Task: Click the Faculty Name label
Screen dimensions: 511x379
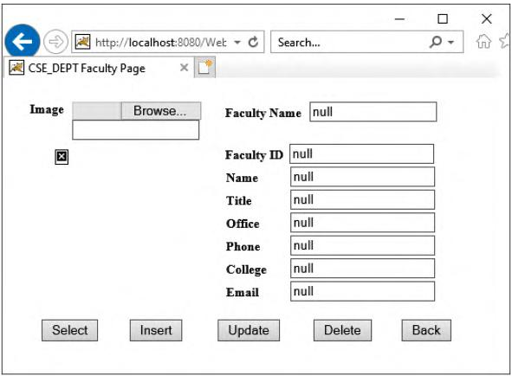Action: [x=263, y=113]
